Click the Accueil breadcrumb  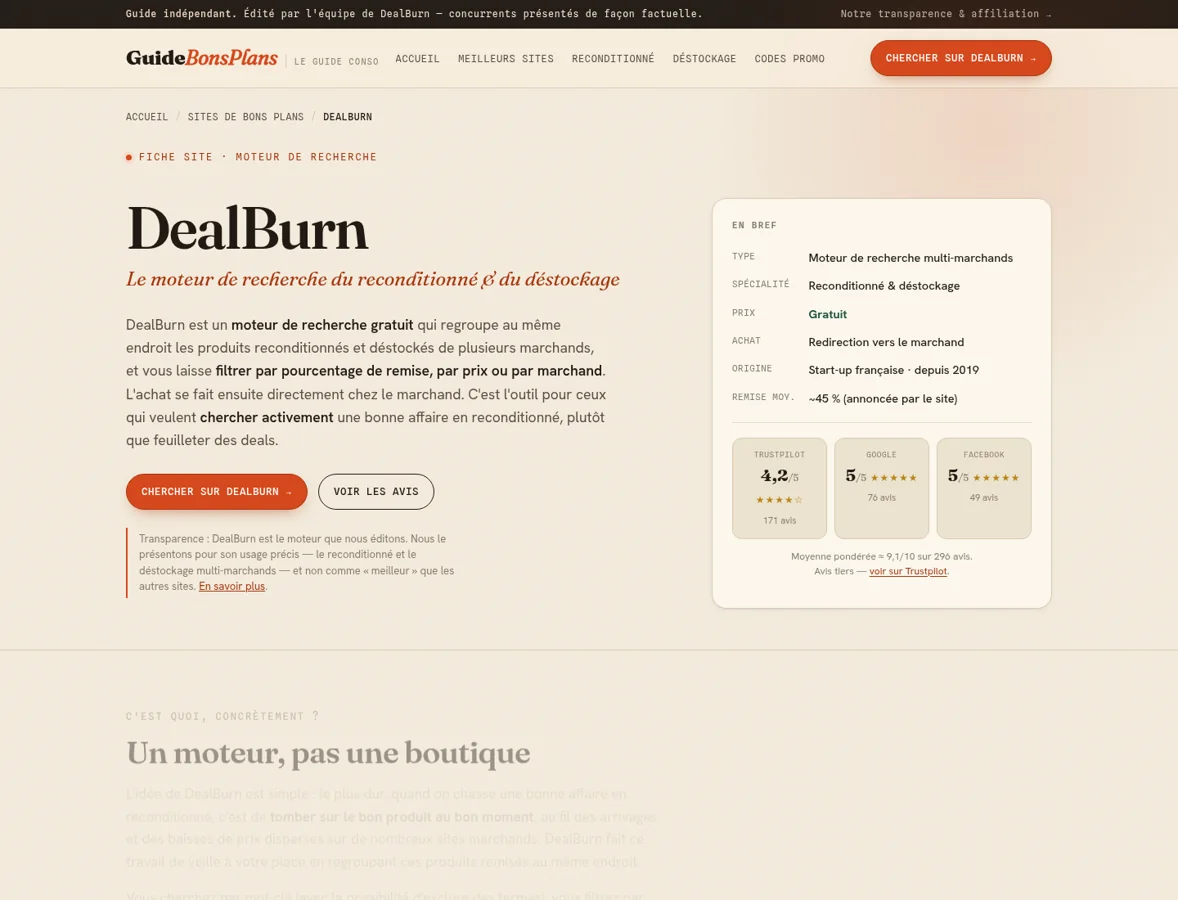(147, 116)
